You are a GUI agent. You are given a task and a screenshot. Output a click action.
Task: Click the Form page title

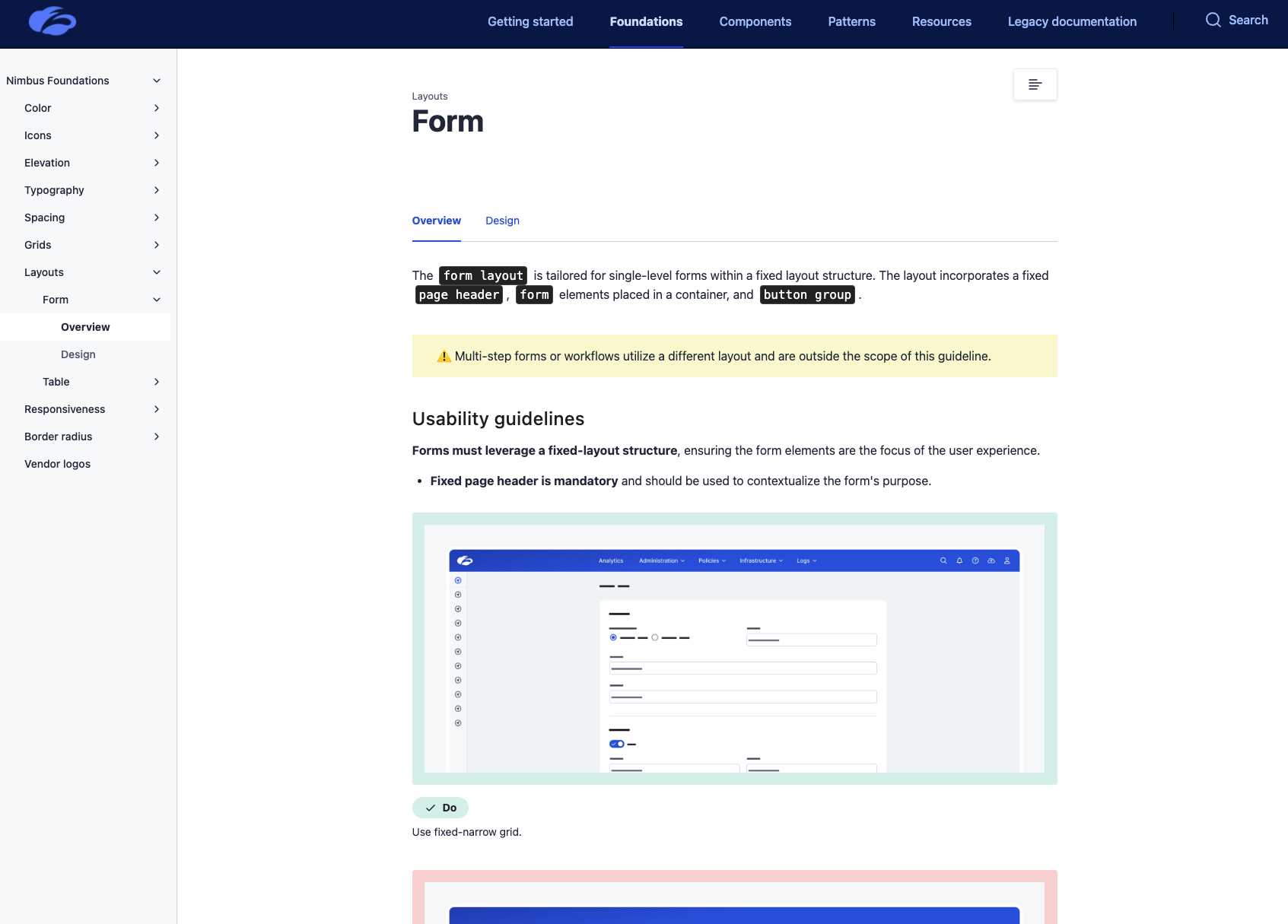447,122
